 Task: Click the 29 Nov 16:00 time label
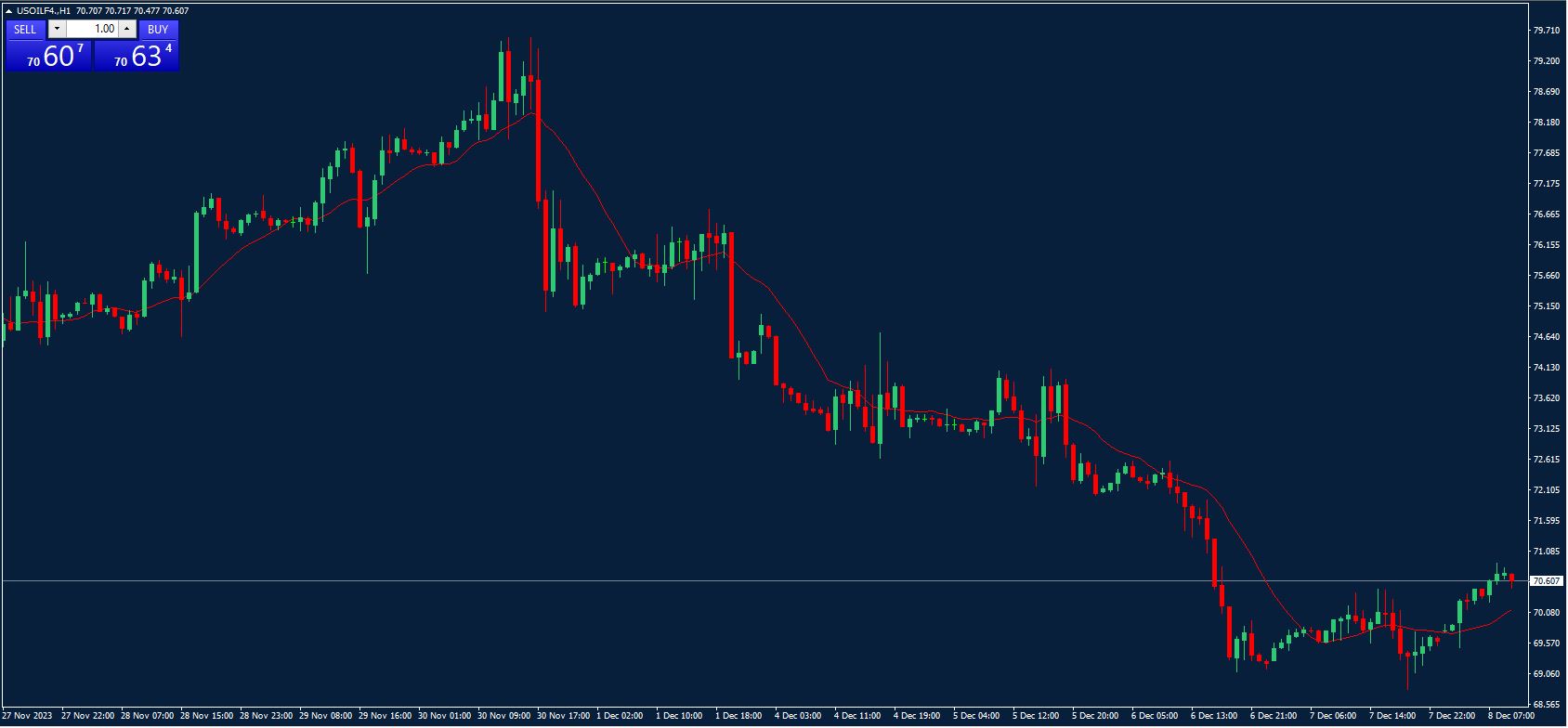click(385, 716)
